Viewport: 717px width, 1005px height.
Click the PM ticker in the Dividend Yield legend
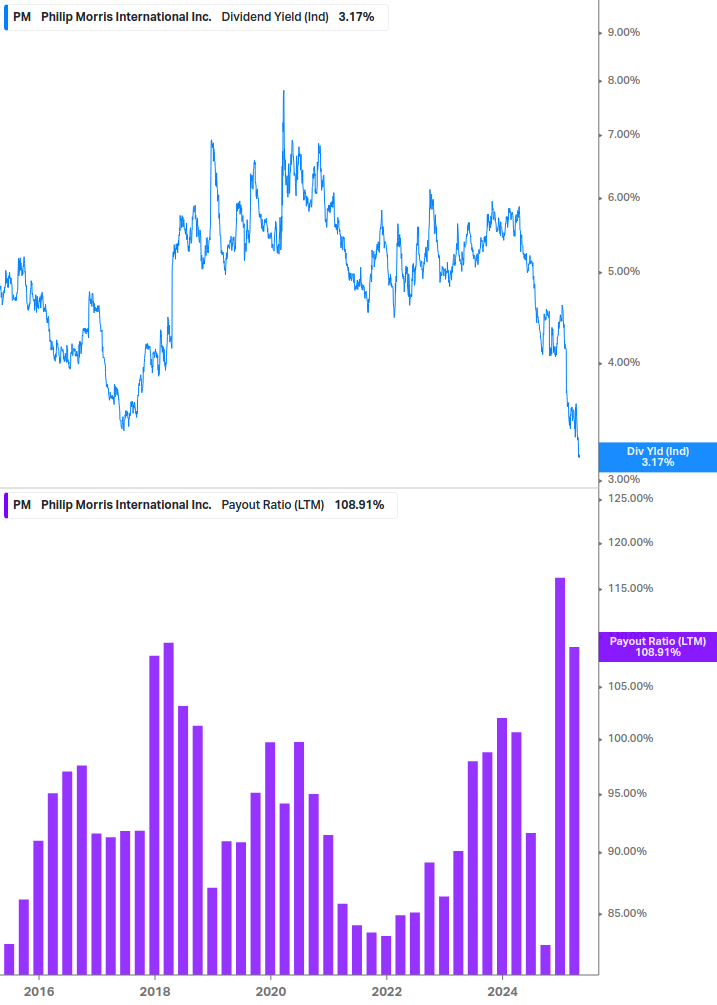(x=22, y=17)
